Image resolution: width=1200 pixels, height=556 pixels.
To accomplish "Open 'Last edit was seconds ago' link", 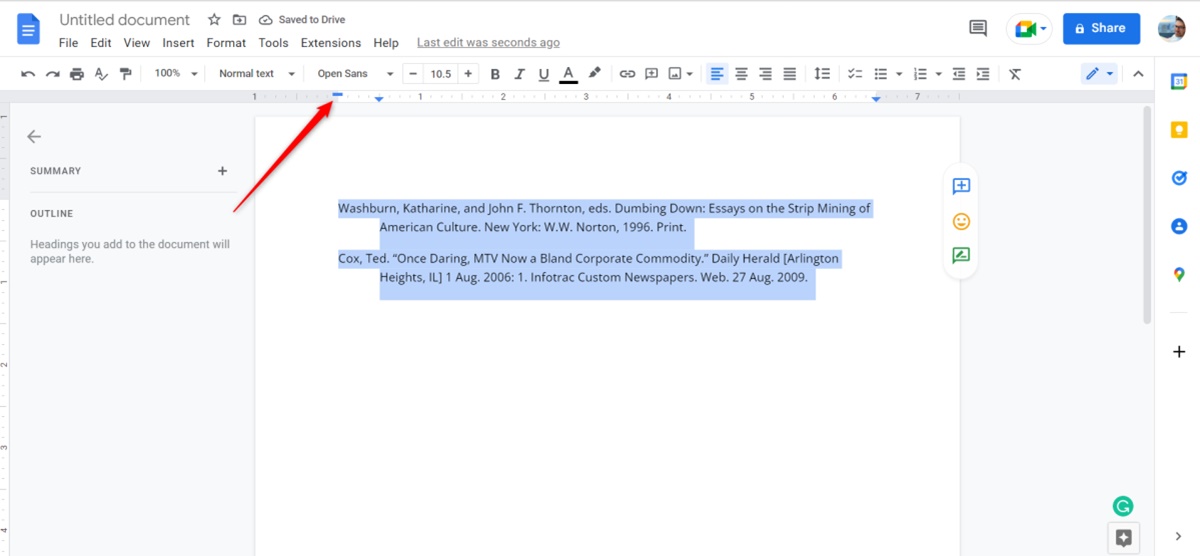I will coord(488,43).
